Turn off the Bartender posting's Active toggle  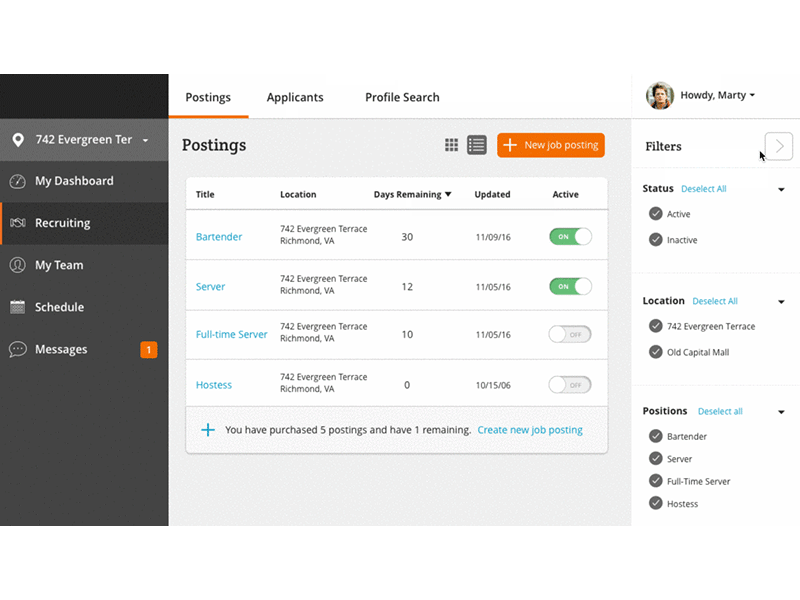click(570, 237)
